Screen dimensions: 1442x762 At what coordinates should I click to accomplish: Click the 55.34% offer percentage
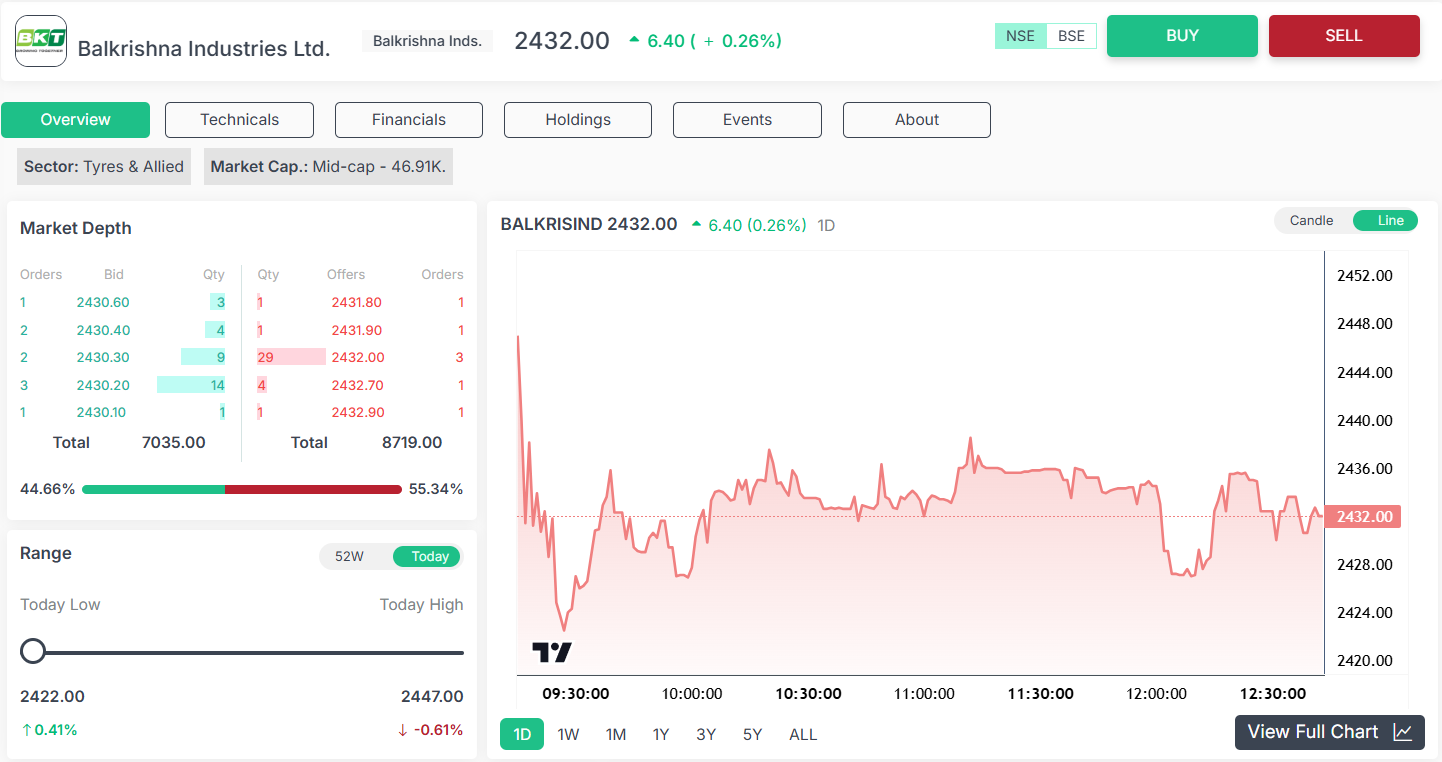pos(436,489)
